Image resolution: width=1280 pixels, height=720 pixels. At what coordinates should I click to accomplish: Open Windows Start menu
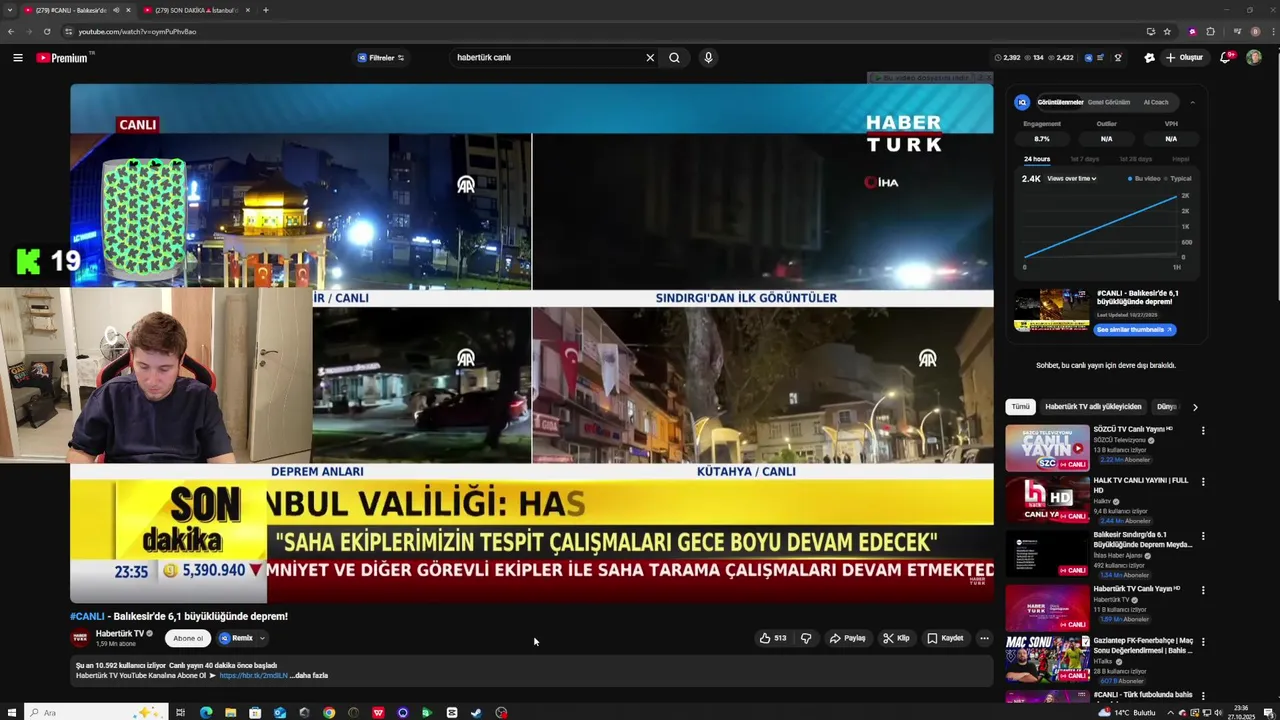(x=11, y=713)
